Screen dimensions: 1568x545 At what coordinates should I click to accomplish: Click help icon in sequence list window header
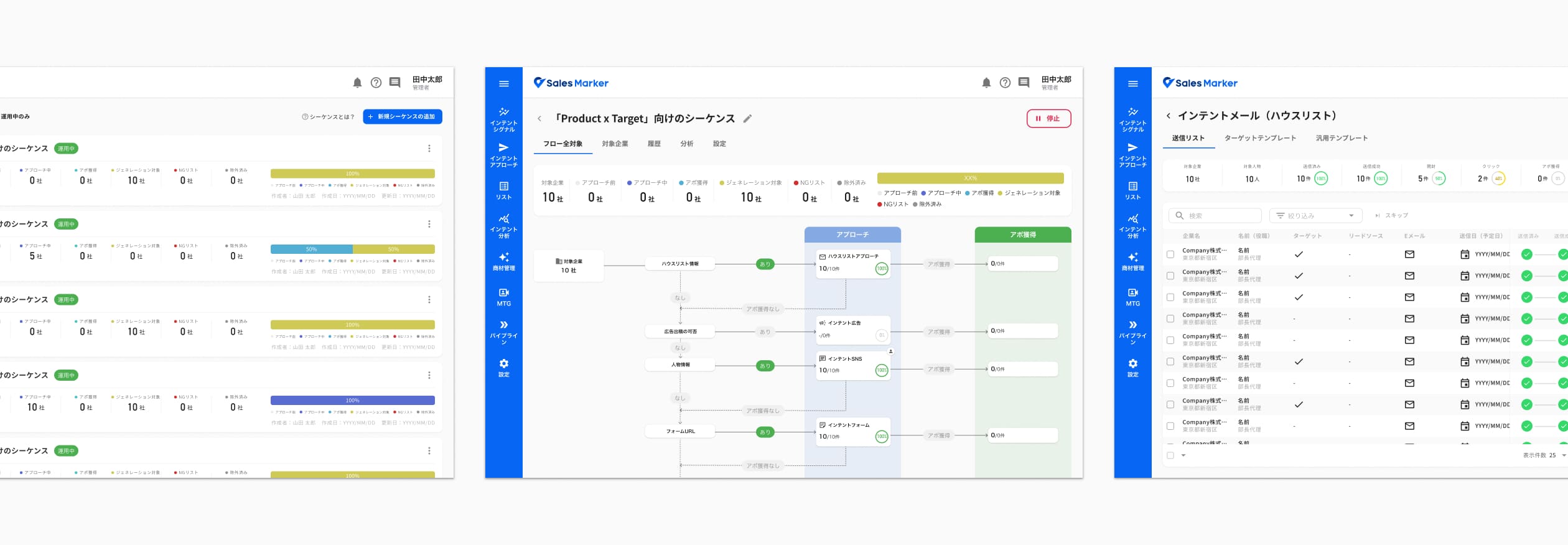(x=376, y=83)
